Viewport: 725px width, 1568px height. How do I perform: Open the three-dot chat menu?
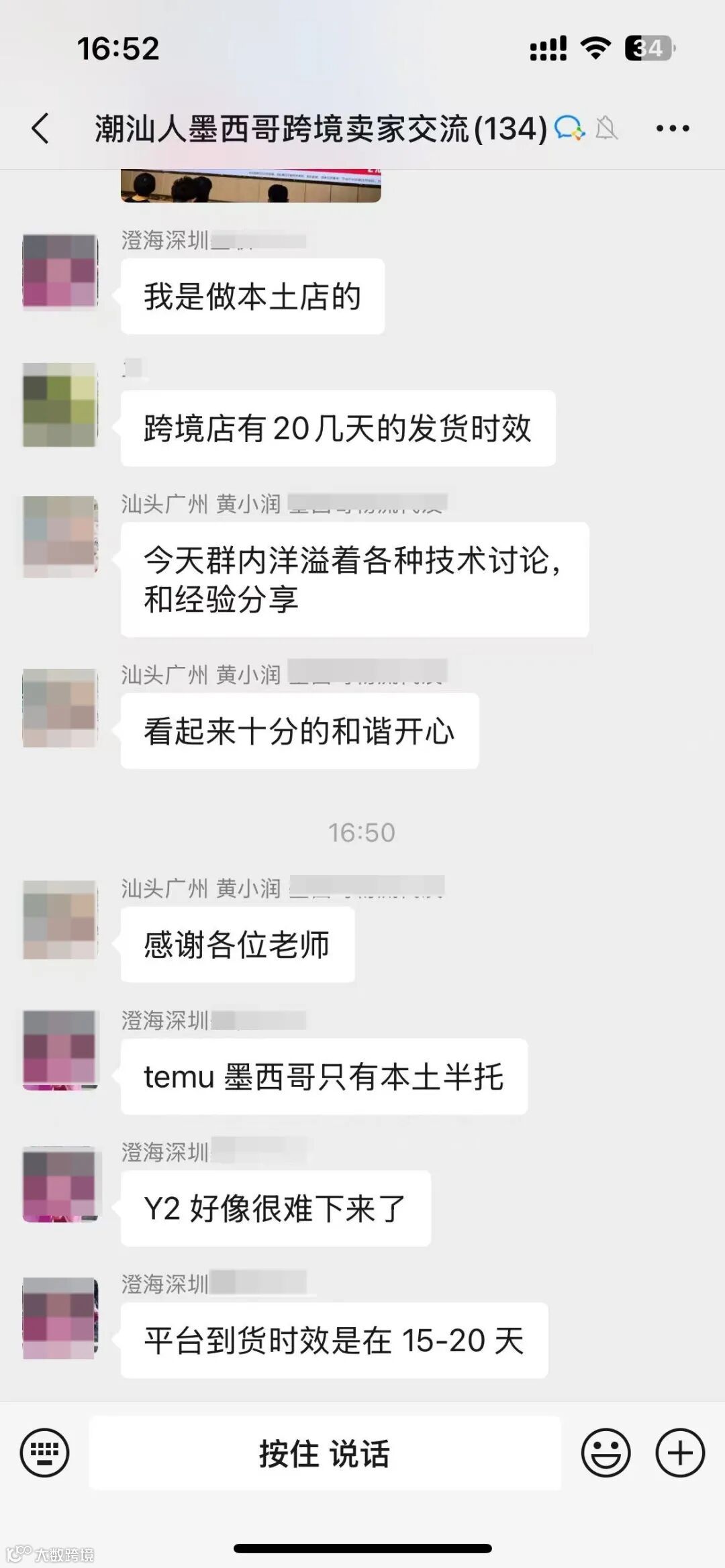tap(673, 128)
